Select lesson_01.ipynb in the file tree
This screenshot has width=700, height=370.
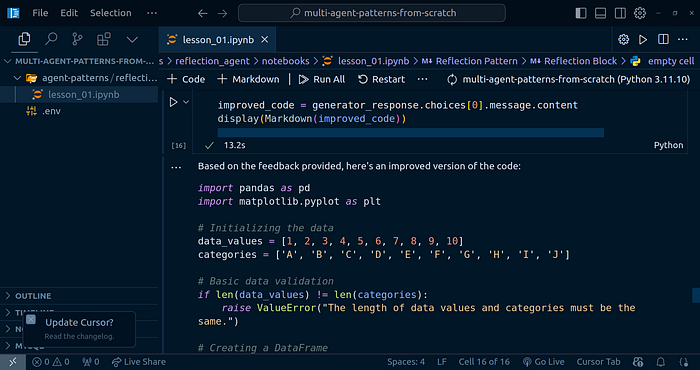click(x=79, y=95)
